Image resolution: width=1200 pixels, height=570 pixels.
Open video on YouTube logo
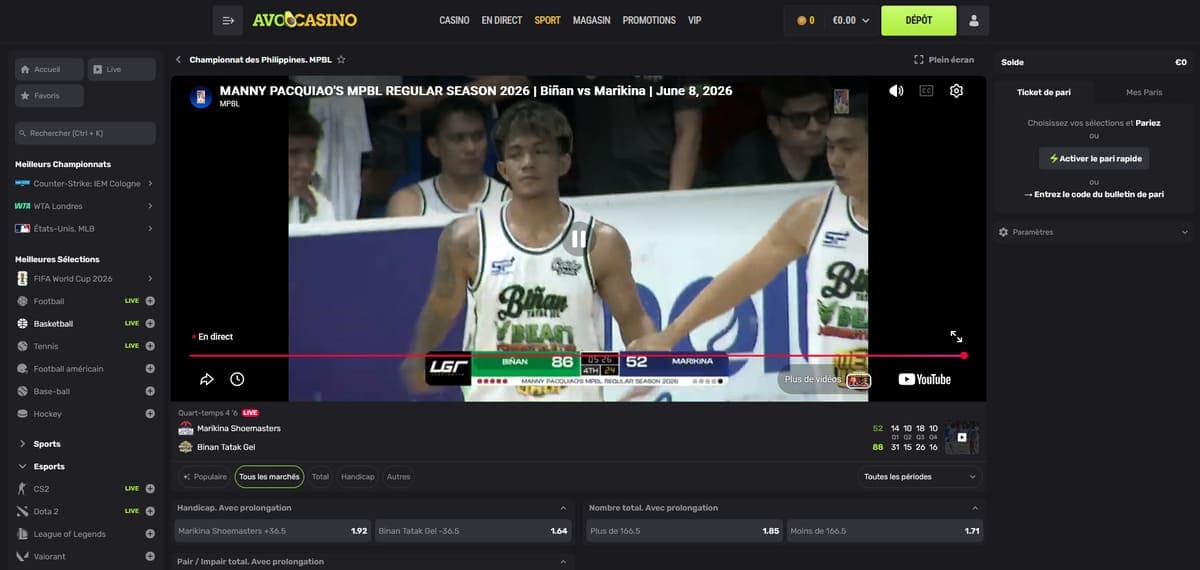(924, 379)
